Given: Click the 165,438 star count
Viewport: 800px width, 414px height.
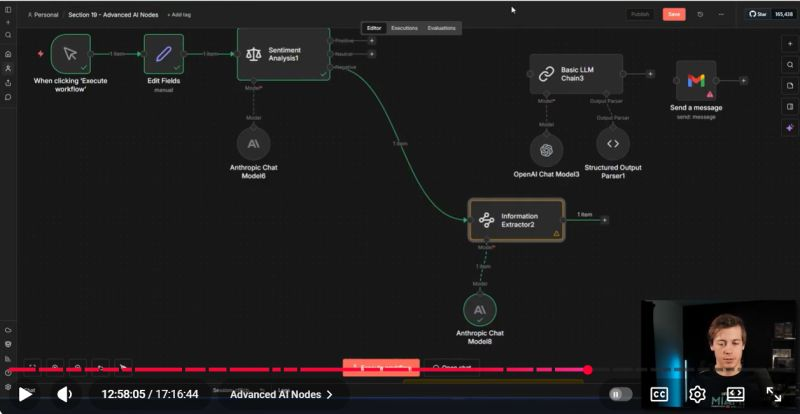Looking at the screenshot, I should click(x=784, y=14).
